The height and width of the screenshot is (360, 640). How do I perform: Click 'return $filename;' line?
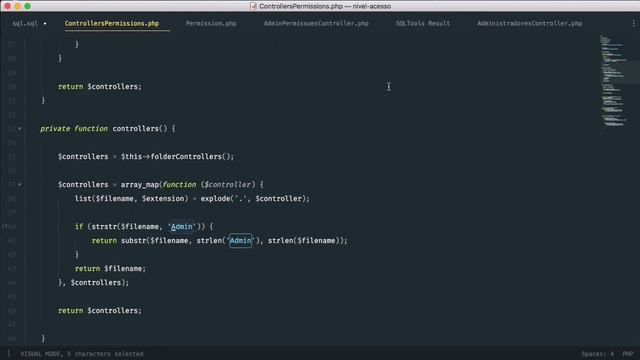110,269
